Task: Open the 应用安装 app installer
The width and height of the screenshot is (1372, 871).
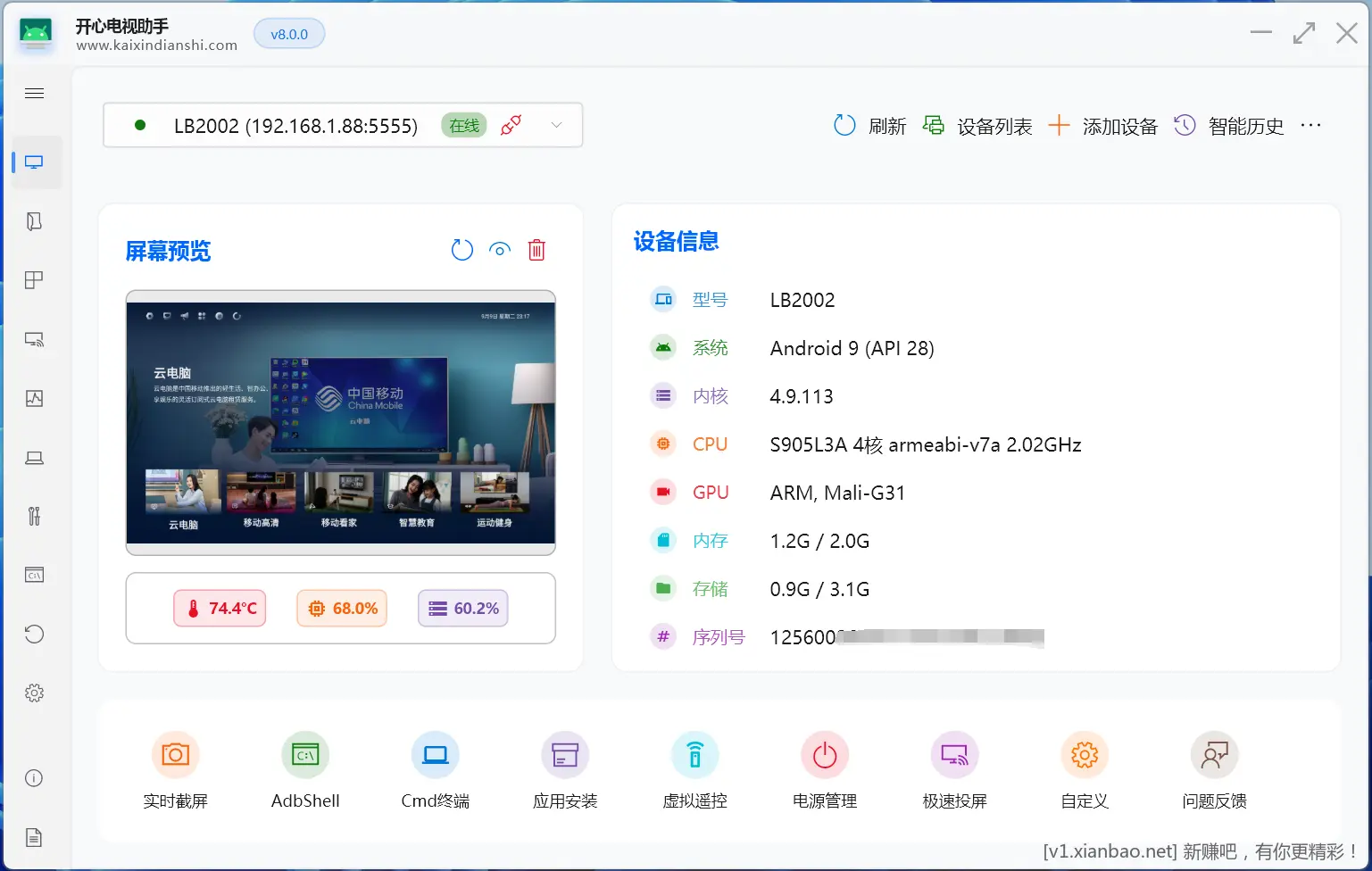Action: click(x=565, y=769)
